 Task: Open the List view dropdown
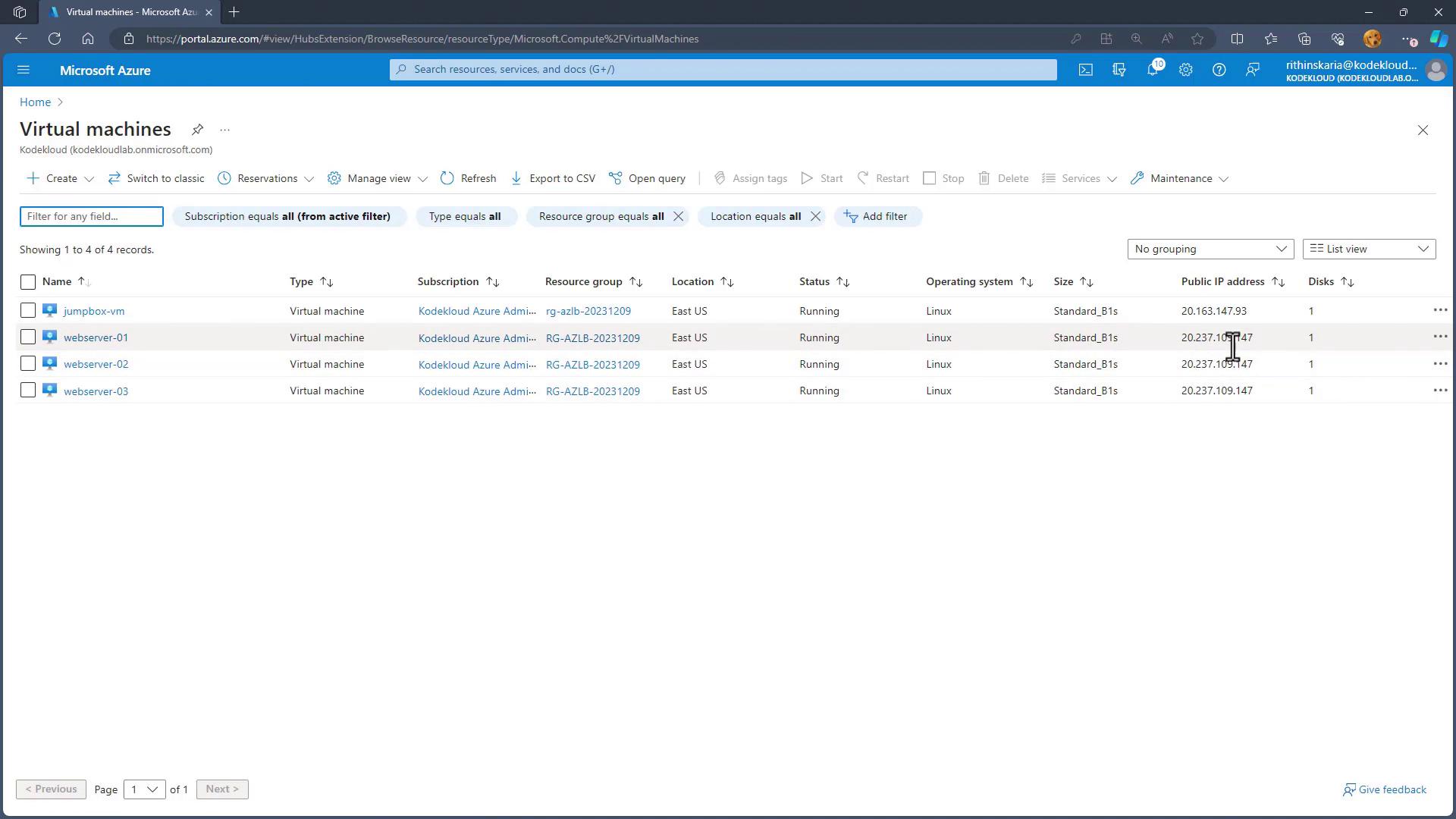point(1369,249)
